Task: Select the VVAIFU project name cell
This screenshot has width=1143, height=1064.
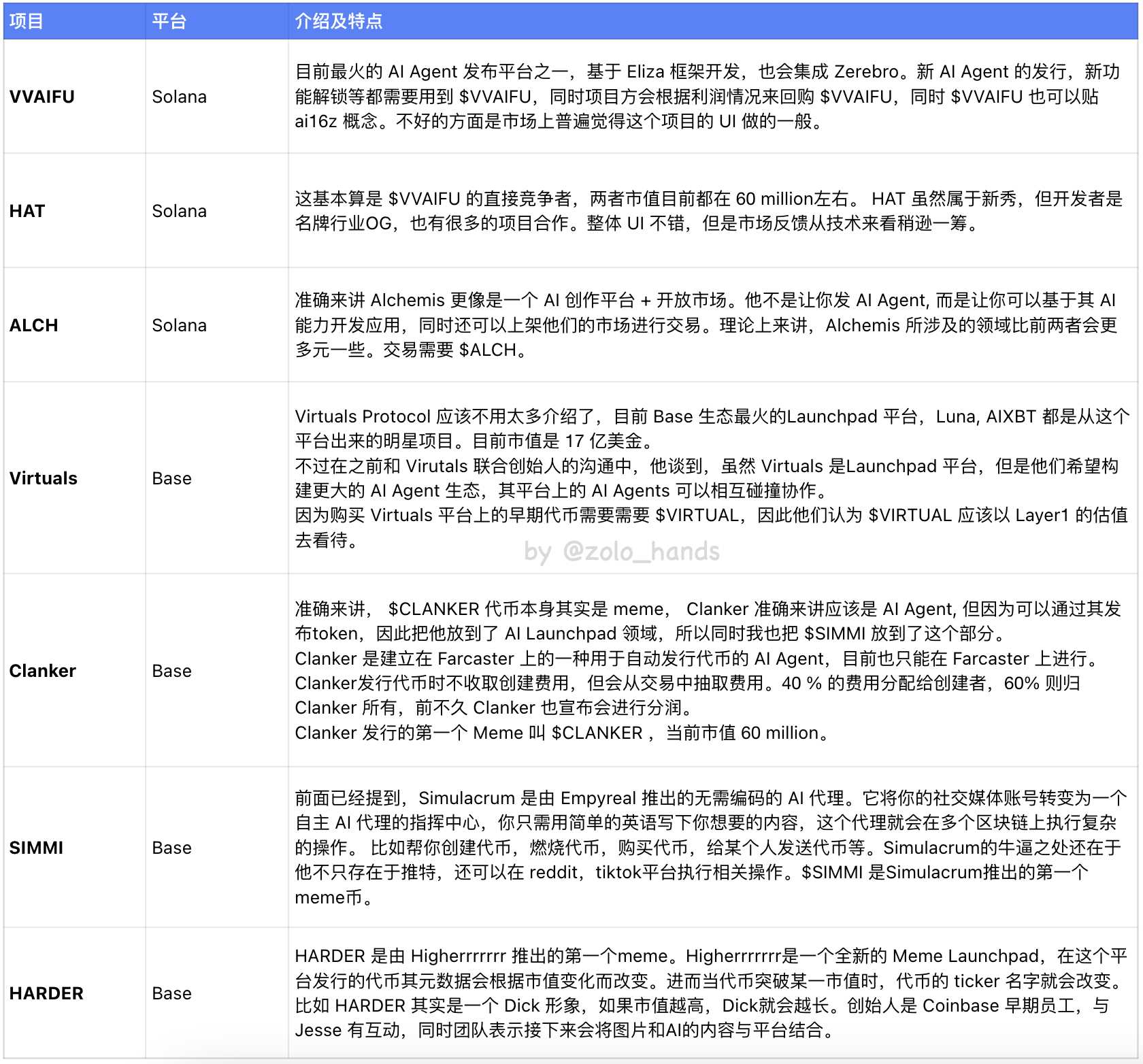Action: coord(42,97)
